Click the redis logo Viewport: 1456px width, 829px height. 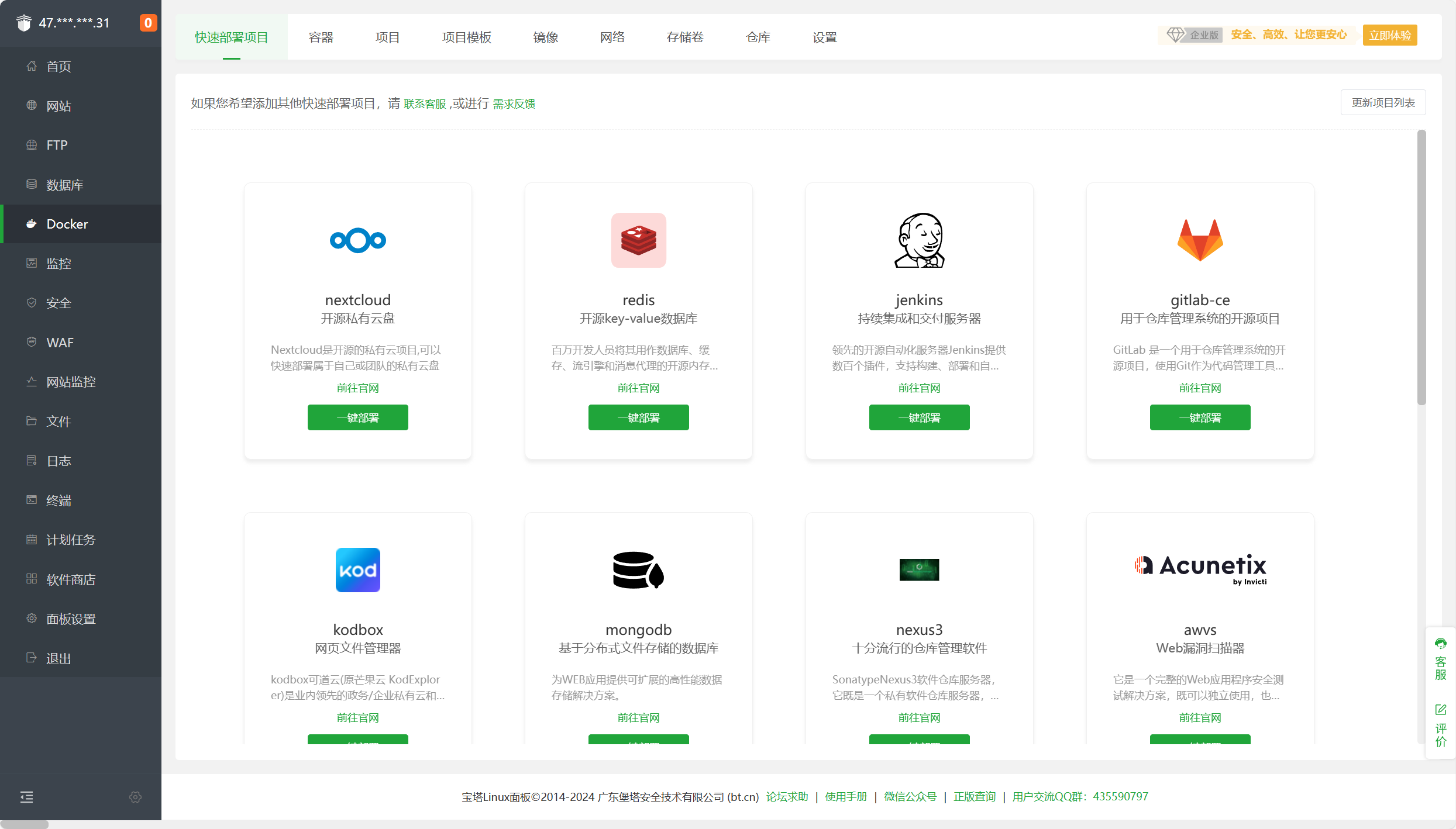639,240
